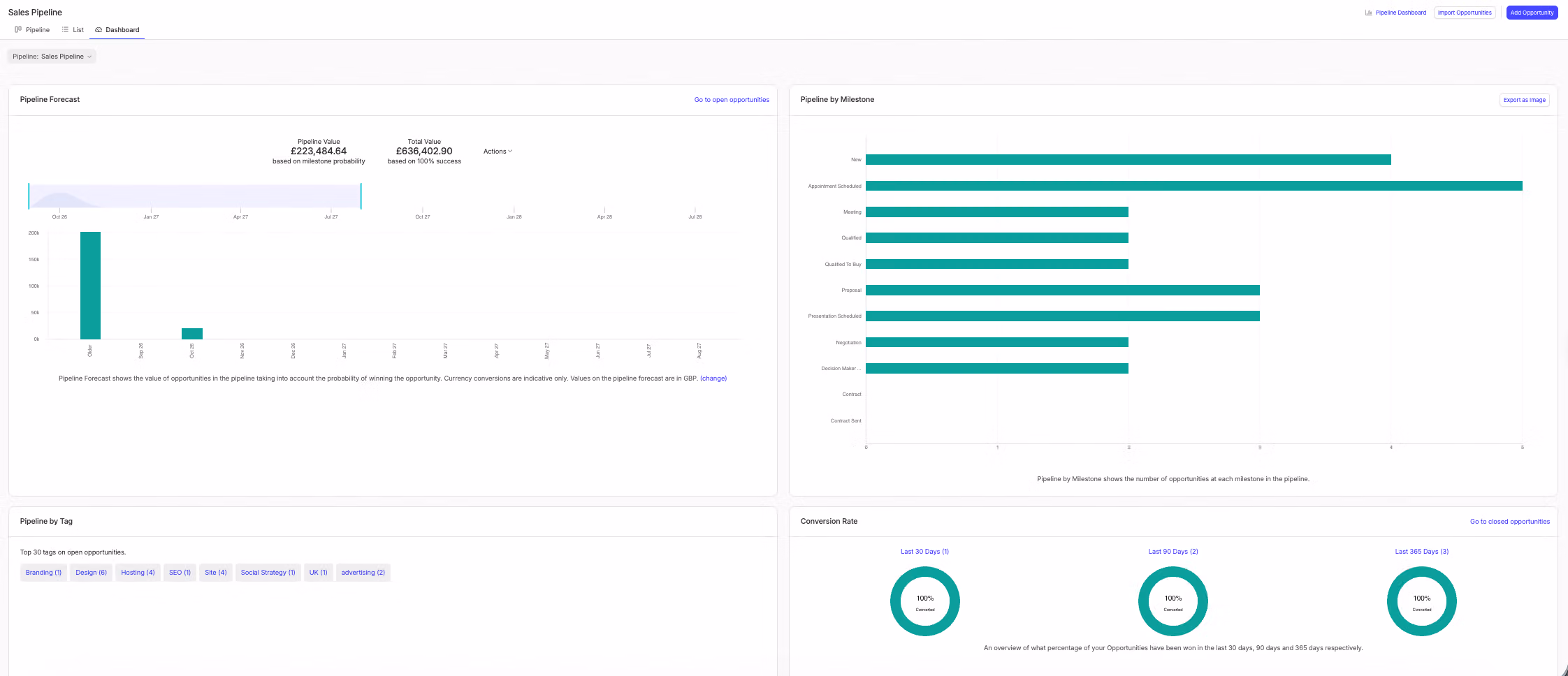Click the Last 30 Days donut chart
The image size is (1568, 676).
[924, 601]
